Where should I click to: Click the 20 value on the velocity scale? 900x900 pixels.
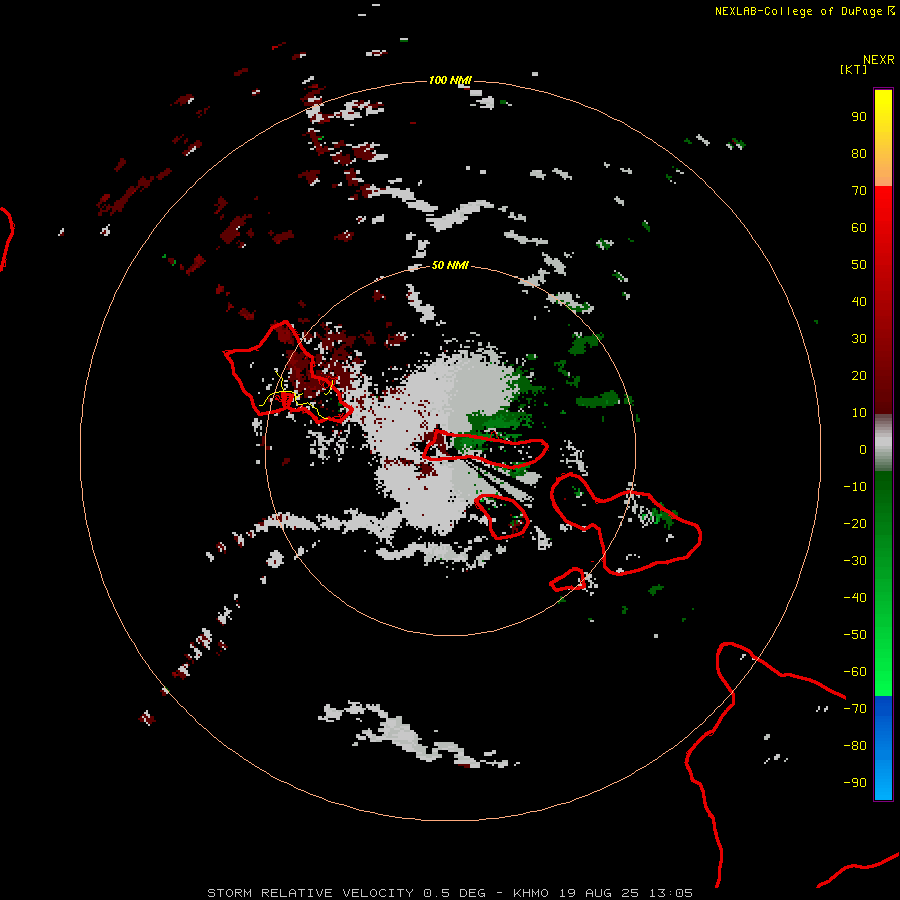[859, 376]
